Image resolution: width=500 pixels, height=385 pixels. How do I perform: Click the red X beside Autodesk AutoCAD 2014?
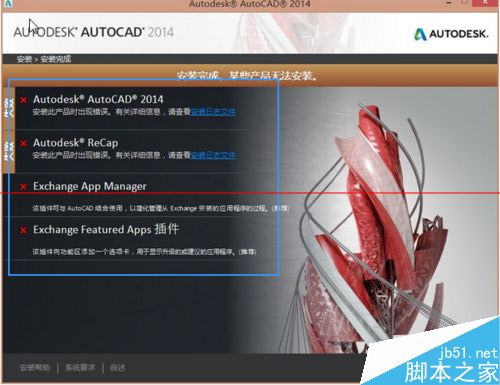pyautogui.click(x=23, y=100)
